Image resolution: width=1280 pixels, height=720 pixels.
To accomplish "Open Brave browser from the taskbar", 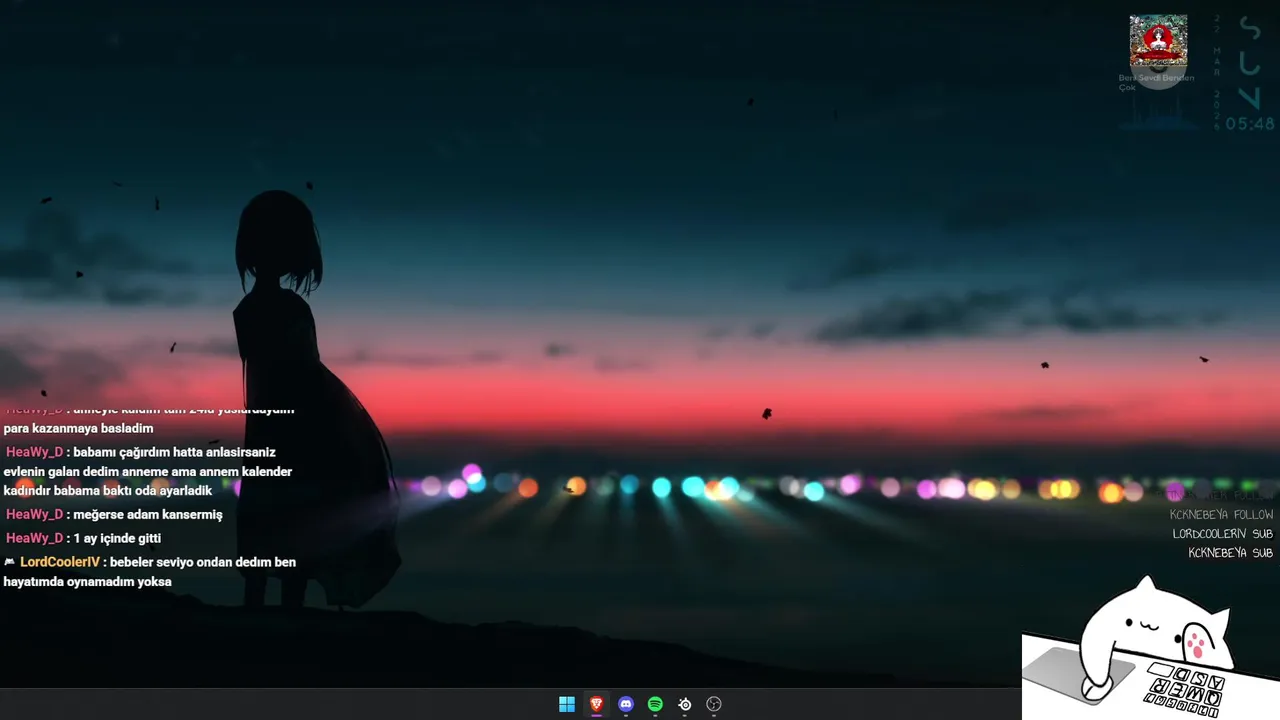I will (596, 704).
